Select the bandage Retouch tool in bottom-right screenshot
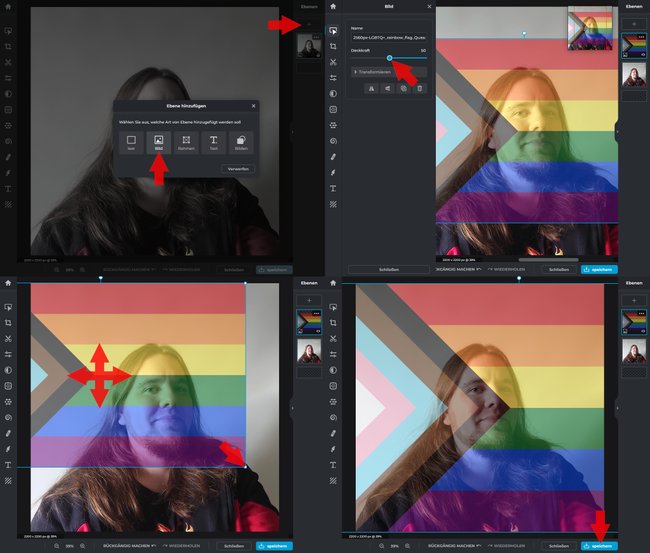This screenshot has width=650, height=553. 333,433
